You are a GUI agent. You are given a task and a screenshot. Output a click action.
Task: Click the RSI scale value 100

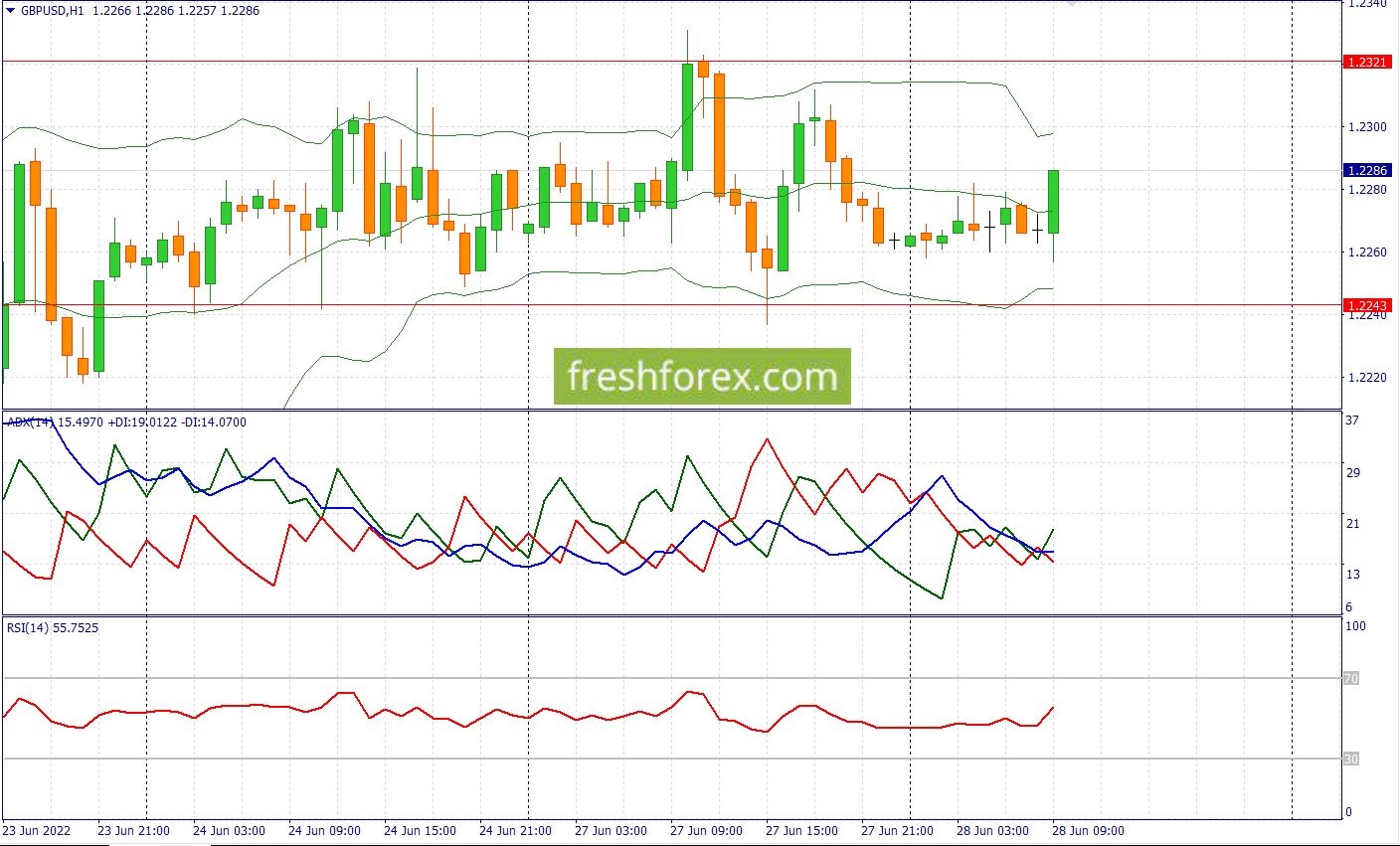tap(1354, 626)
